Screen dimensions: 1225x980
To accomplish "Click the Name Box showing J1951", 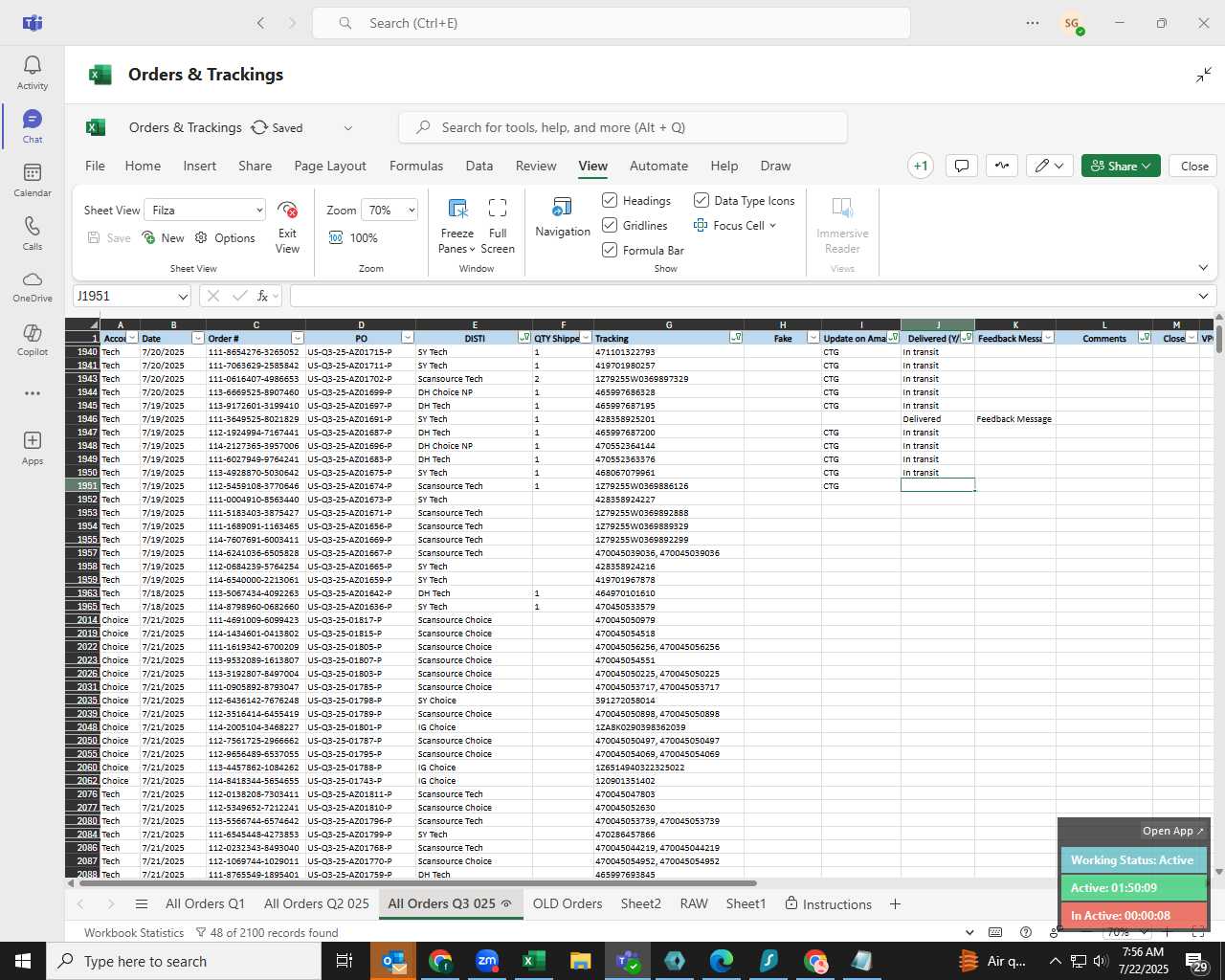I will [131, 296].
